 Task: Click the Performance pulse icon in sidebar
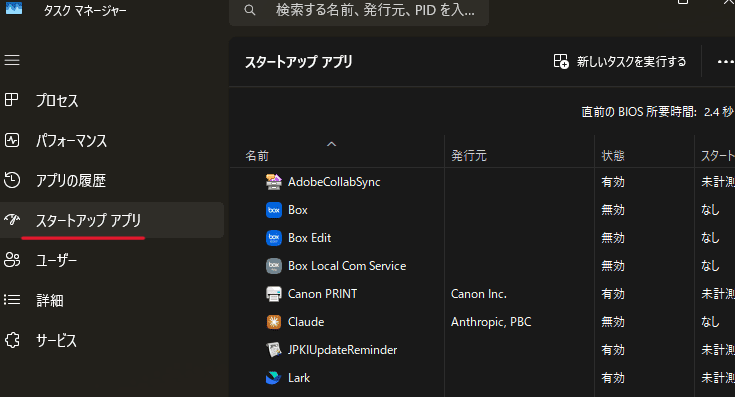pyautogui.click(x=12, y=140)
